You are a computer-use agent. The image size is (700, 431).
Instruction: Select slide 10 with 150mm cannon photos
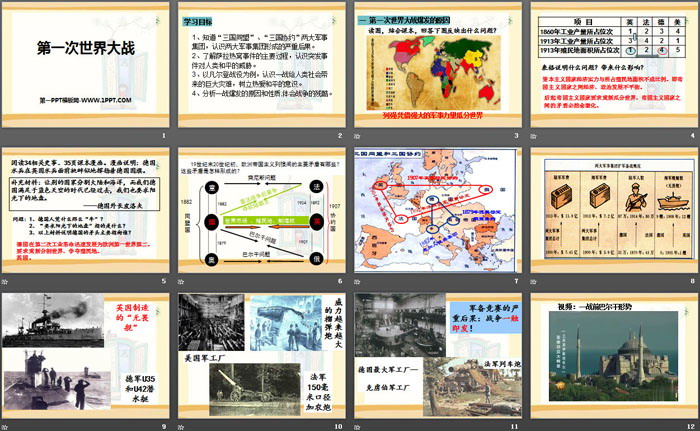click(262, 356)
